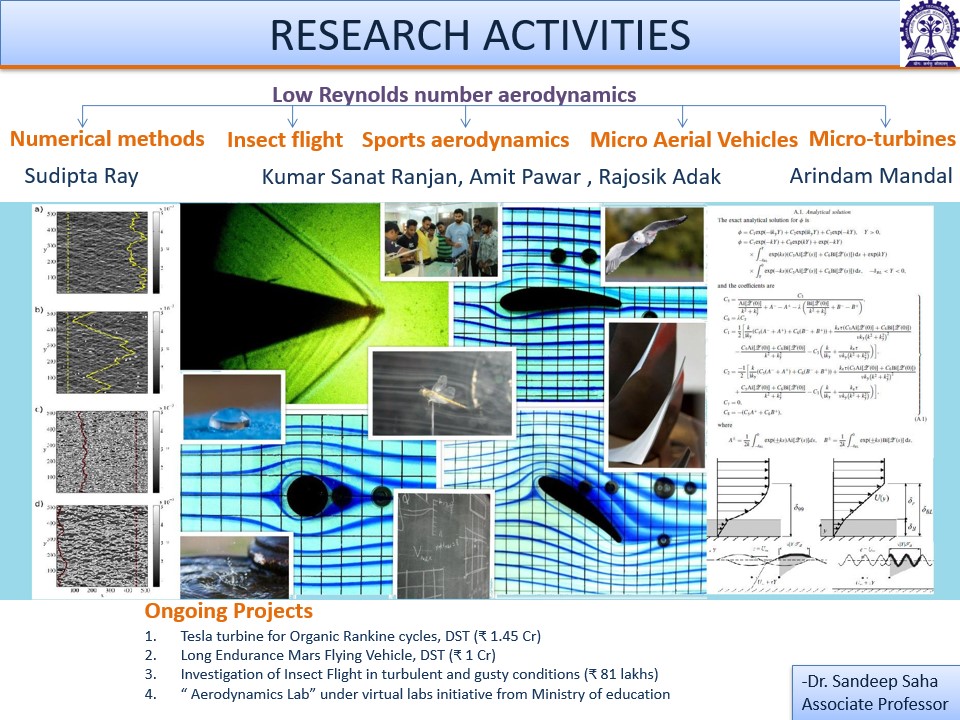960x720 pixels.
Task: Click the arrow pointing to Micro-turbines
Action: pyautogui.click(x=885, y=116)
